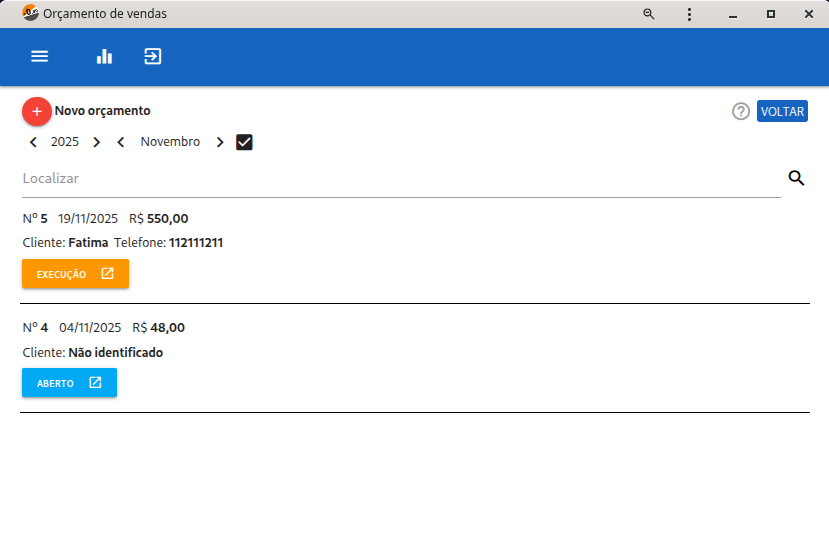
Task: Click the Novo orçamento label
Action: pyautogui.click(x=102, y=111)
